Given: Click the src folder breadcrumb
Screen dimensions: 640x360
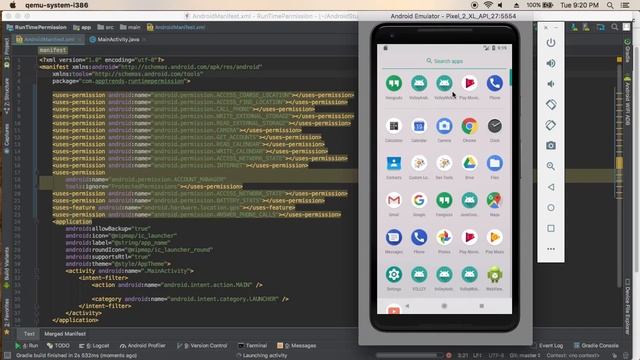Looking at the screenshot, I should click(106, 27).
